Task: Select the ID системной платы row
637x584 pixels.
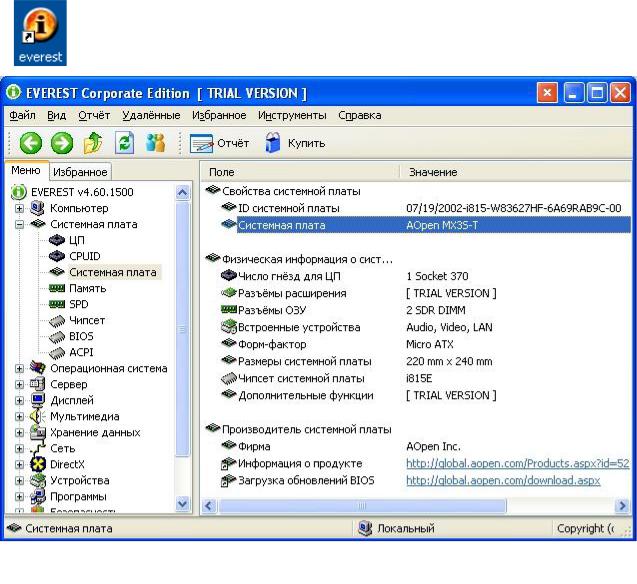Action: click(420, 208)
